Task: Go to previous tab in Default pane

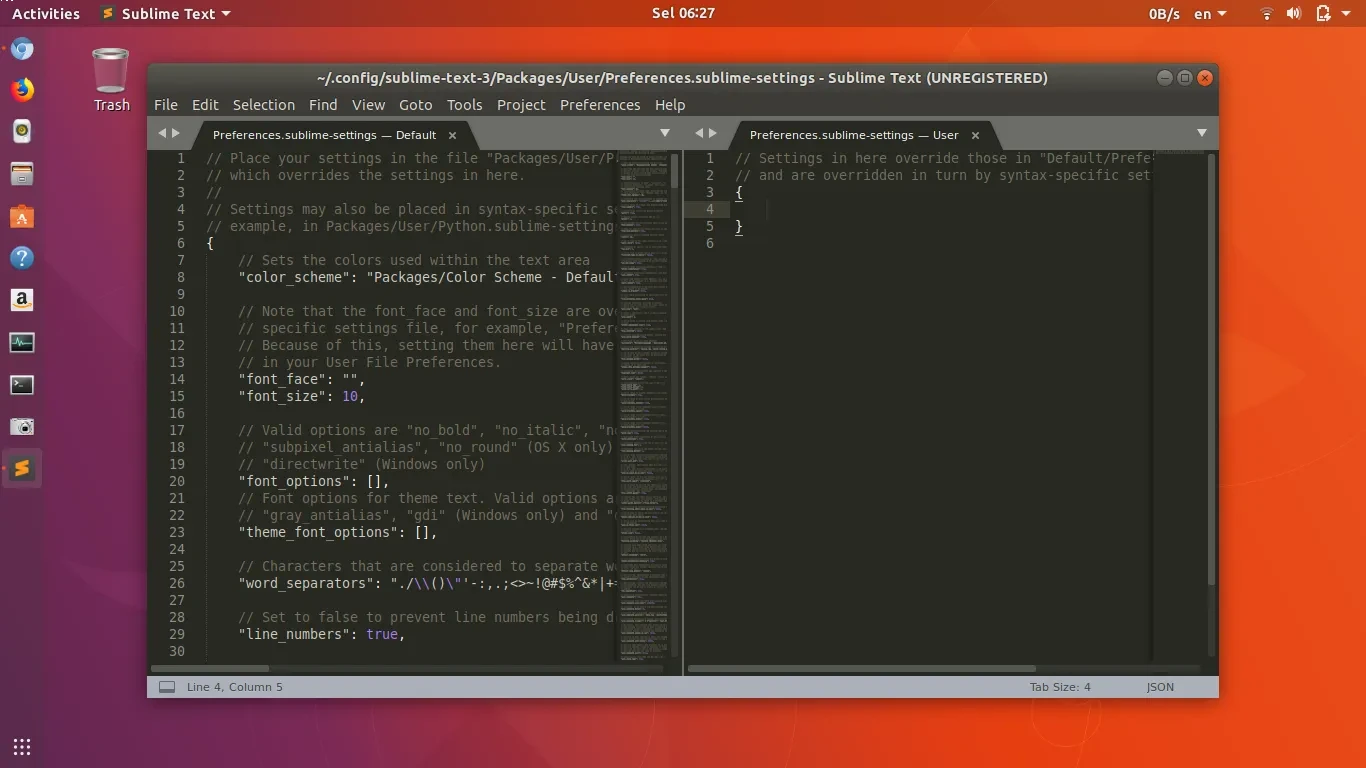Action: 162,133
